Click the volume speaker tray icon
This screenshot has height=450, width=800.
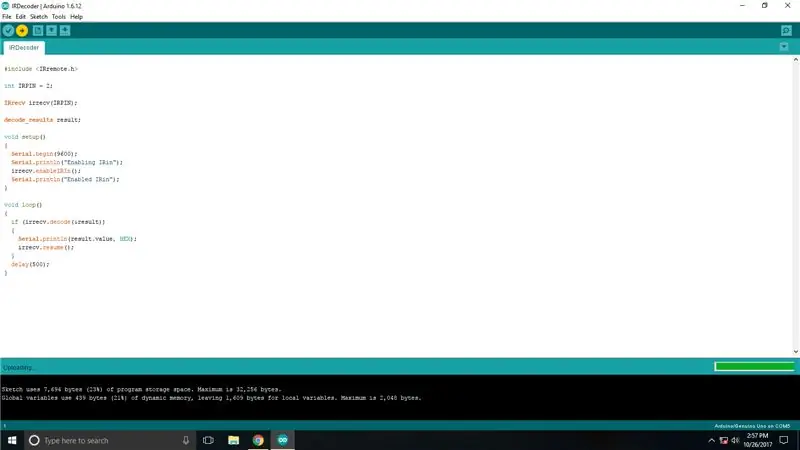coord(735,440)
